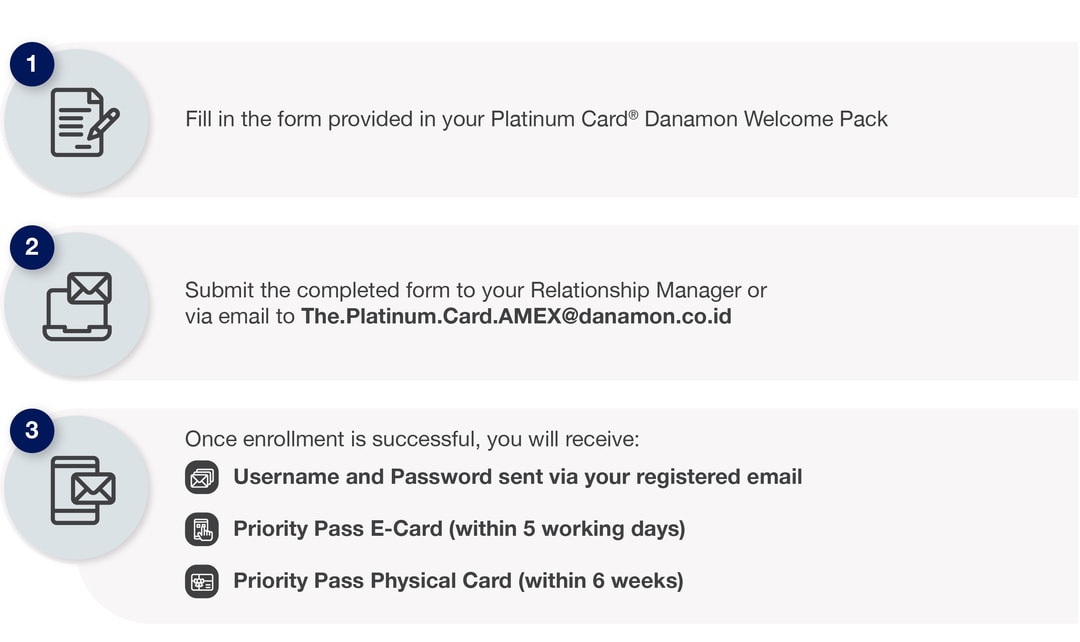Click the E-Card tap icon
This screenshot has width=1080, height=642.
pos(202,530)
